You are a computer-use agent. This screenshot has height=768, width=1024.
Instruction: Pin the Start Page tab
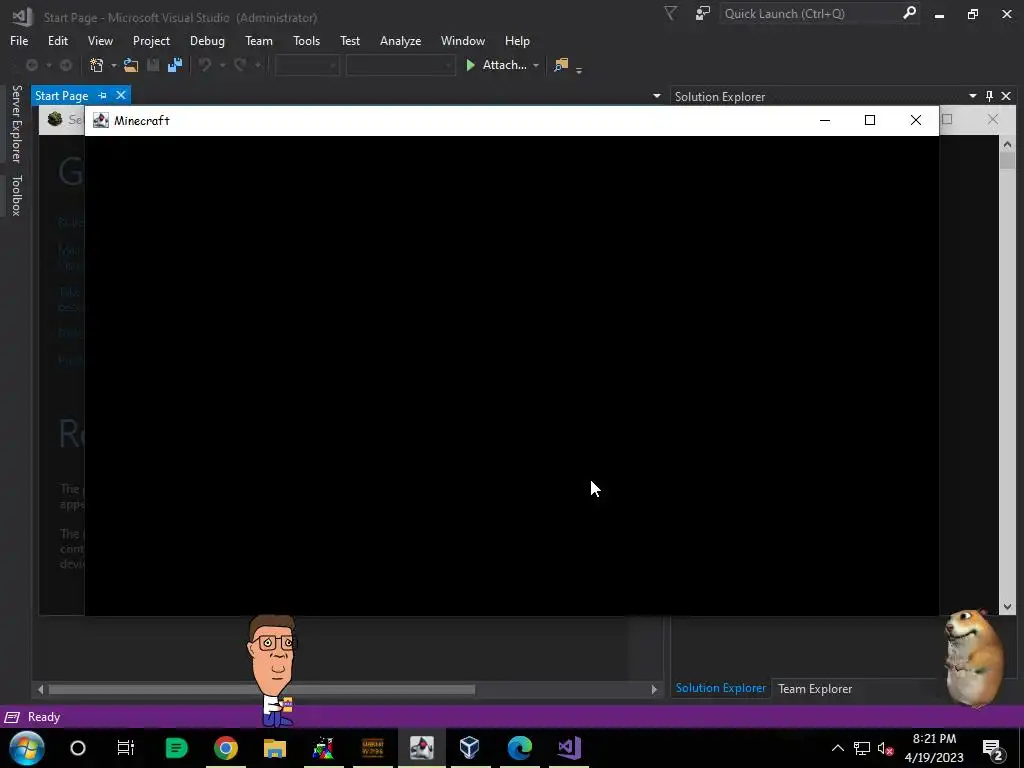(103, 95)
